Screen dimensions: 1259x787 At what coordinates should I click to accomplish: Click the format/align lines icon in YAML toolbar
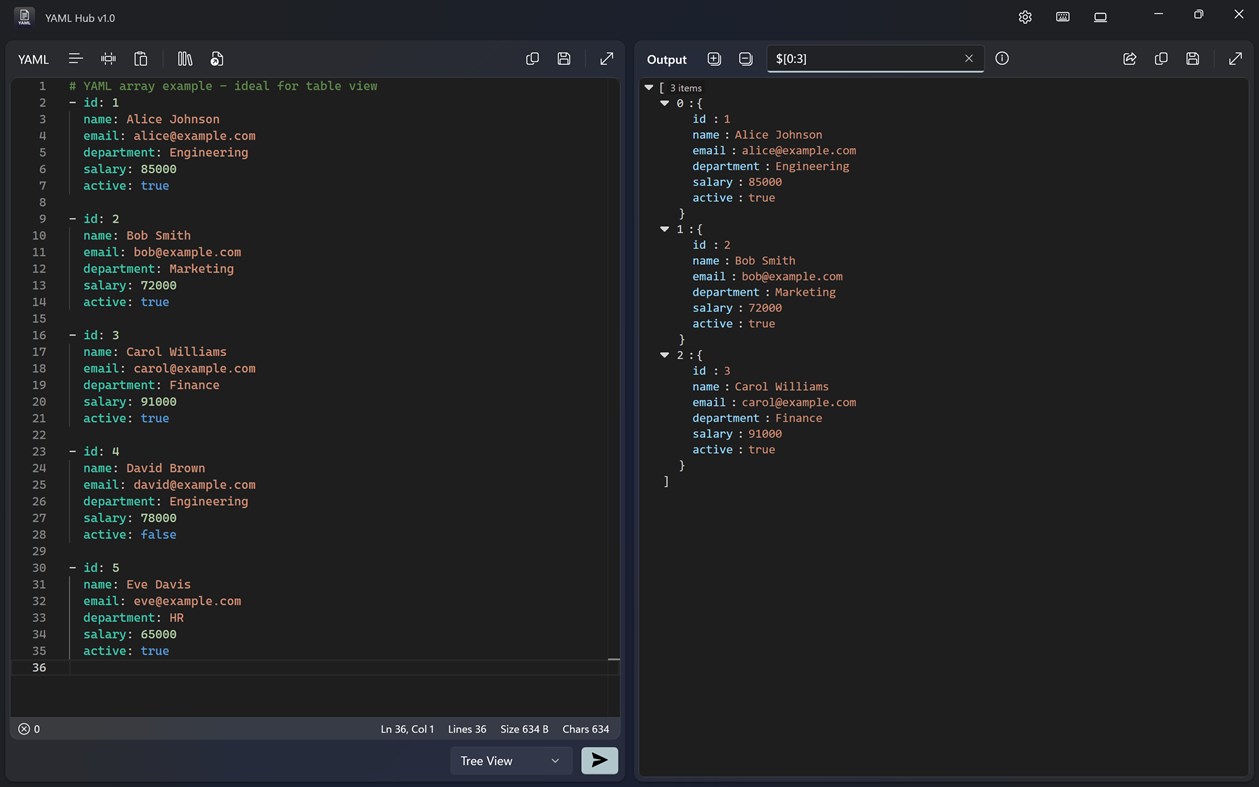(x=75, y=59)
